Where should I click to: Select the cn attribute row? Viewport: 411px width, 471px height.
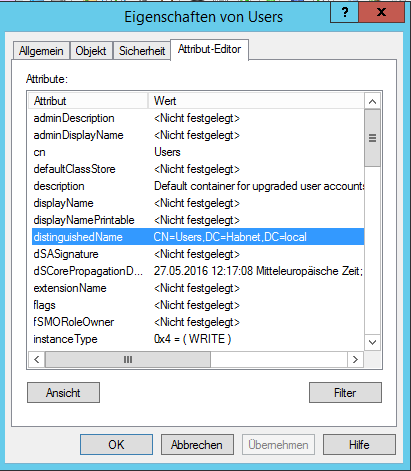pyautogui.click(x=198, y=152)
